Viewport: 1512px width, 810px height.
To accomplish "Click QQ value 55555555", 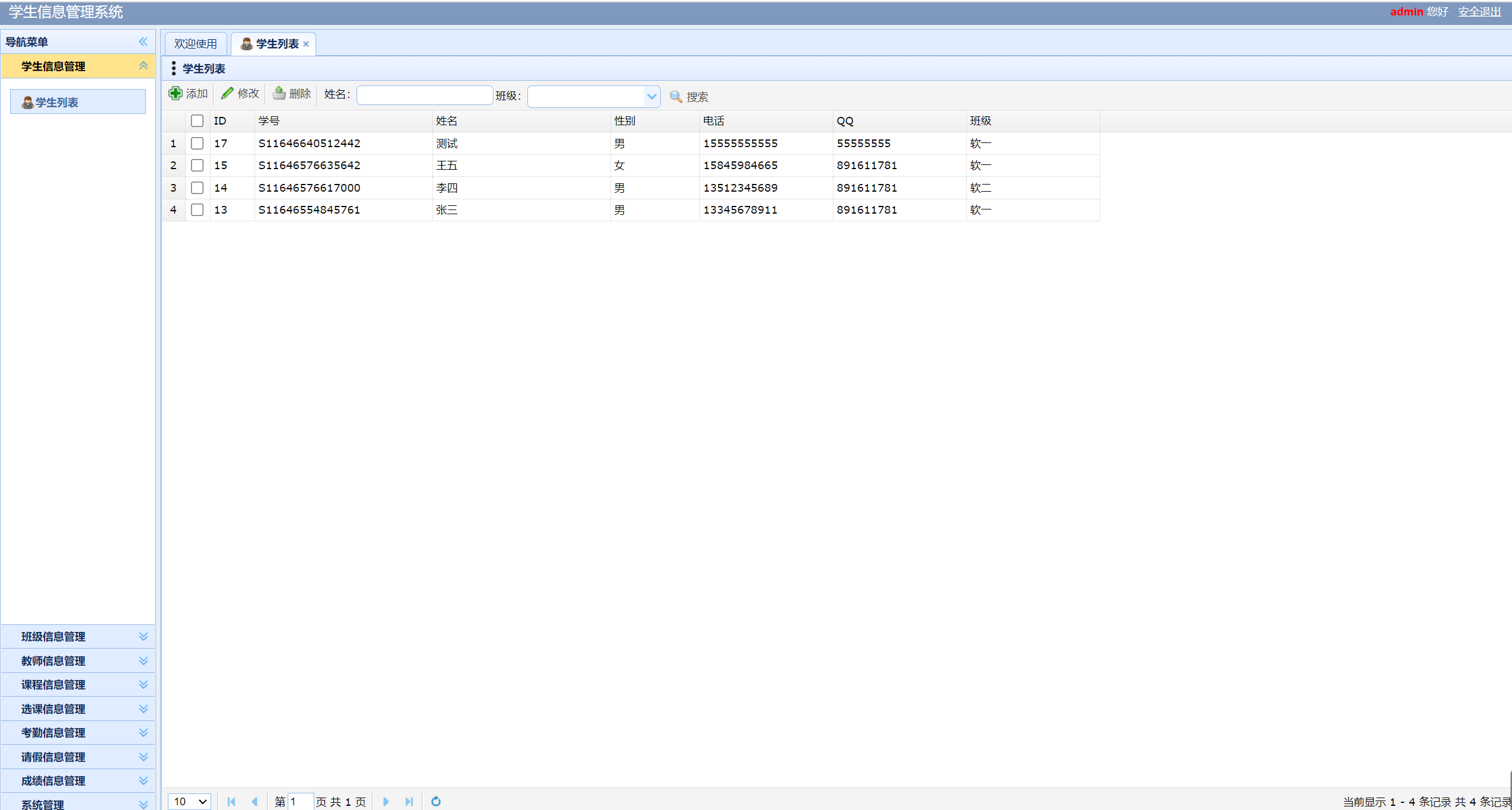I will coord(864,143).
